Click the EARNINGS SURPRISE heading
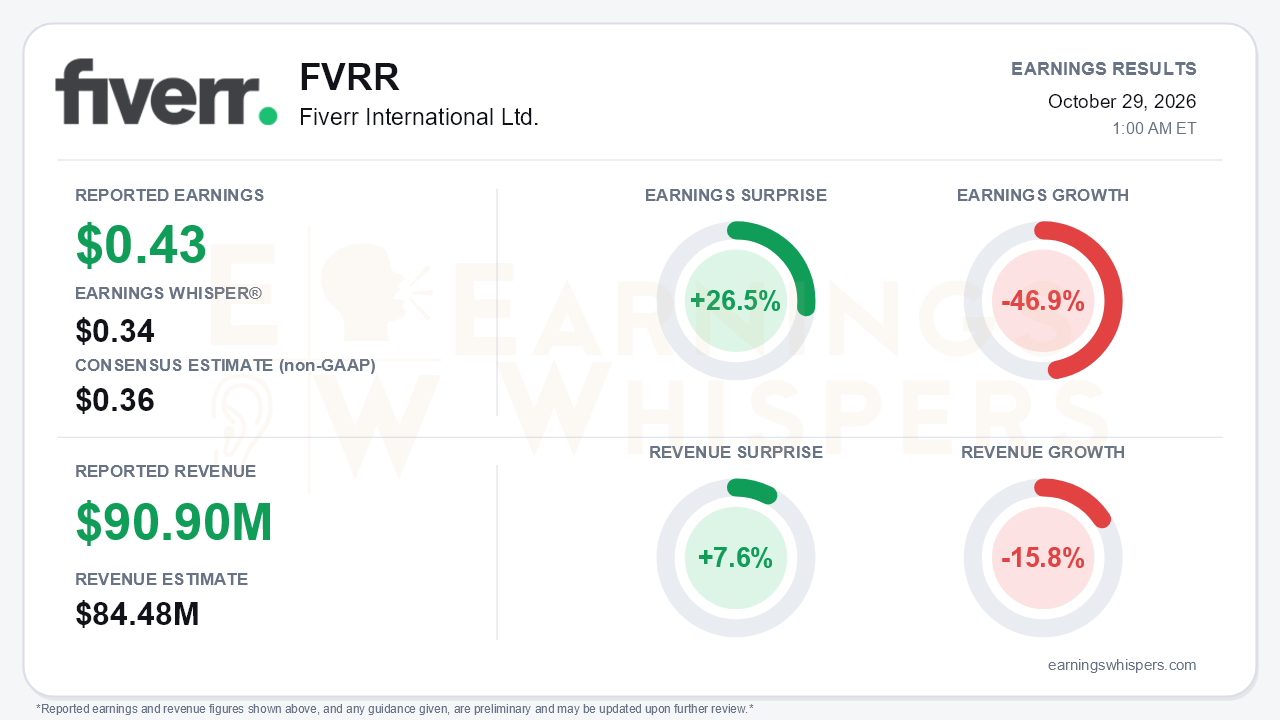The height and width of the screenshot is (720, 1280). point(736,195)
